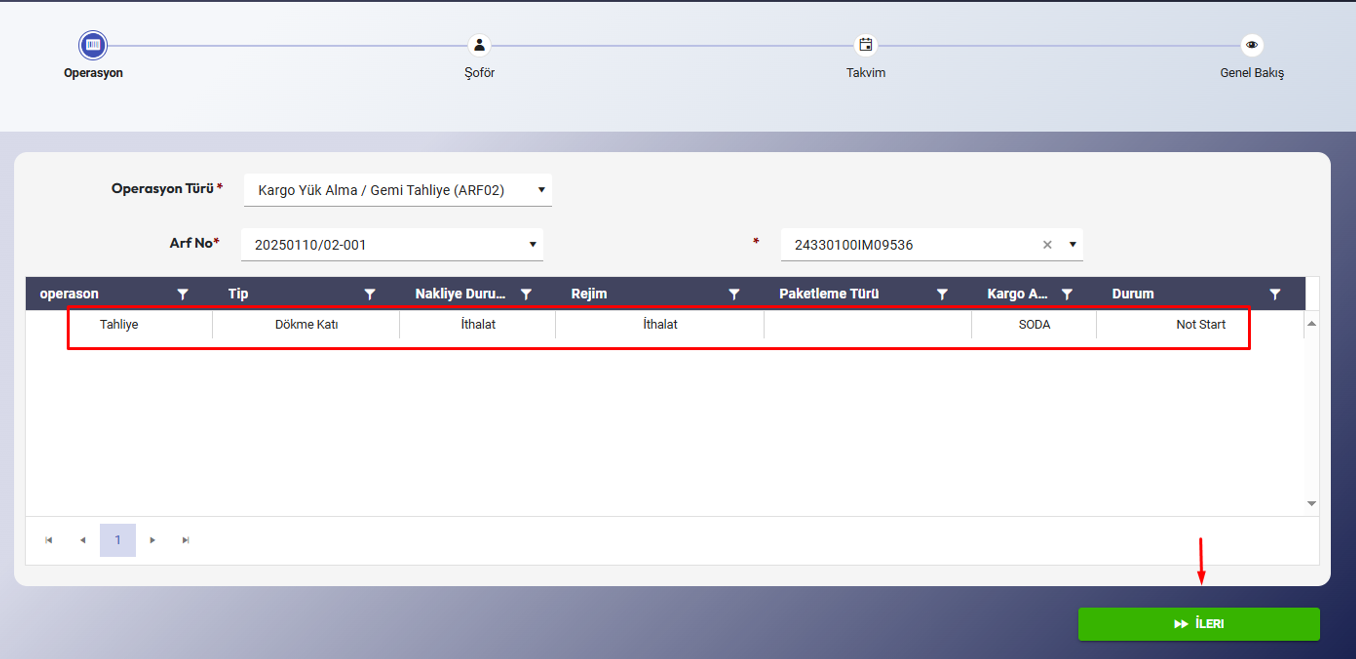
Task: Expand the Operasyon Türü dropdown
Action: click(x=541, y=190)
